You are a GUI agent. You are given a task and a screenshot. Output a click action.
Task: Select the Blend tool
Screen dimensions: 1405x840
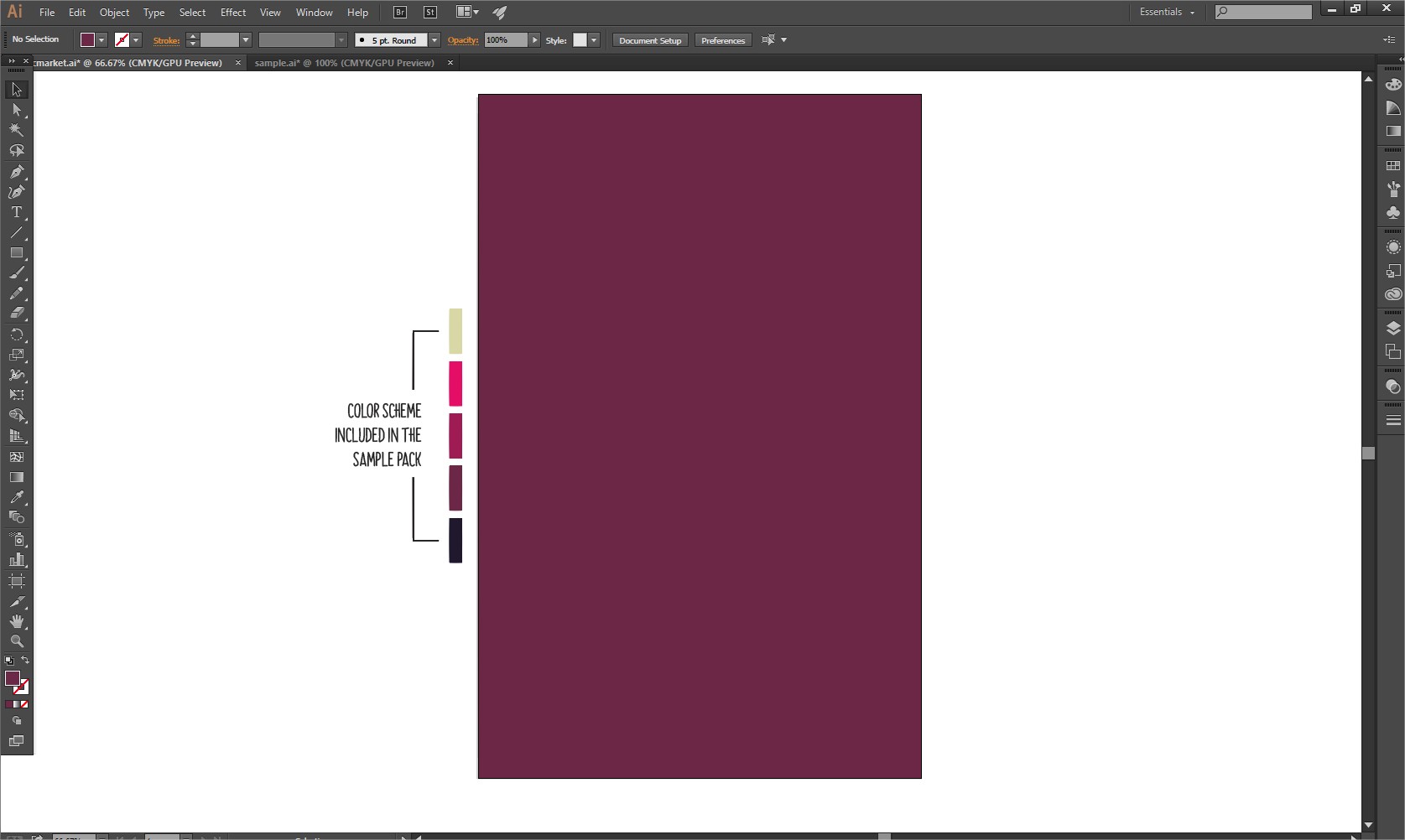pos(17,517)
